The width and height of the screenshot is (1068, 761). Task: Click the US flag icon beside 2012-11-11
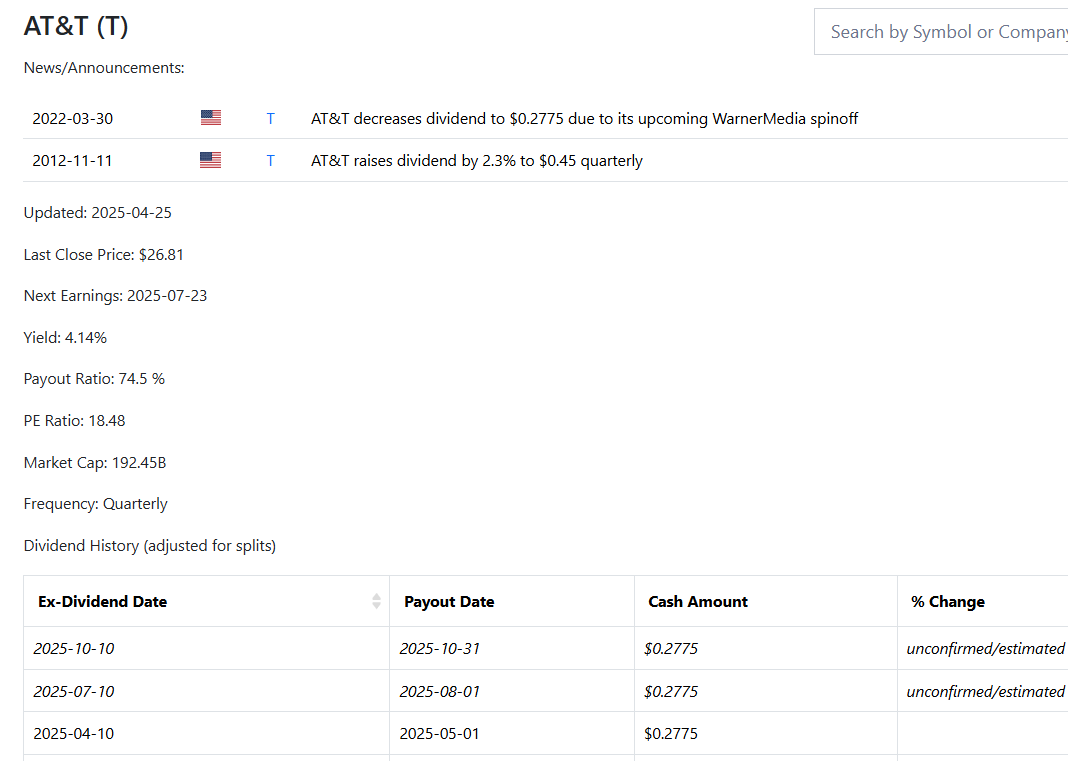(210, 160)
